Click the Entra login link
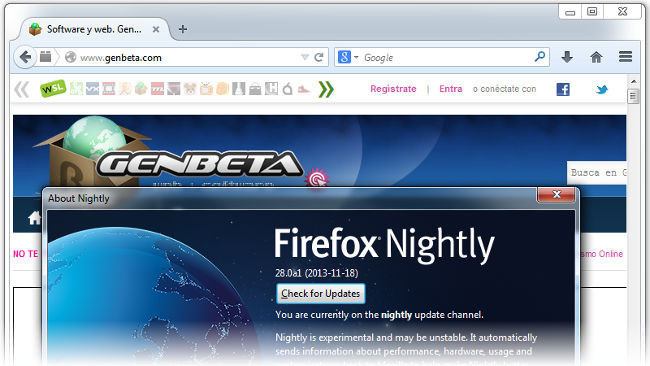The height and width of the screenshot is (366, 650). 451,89
